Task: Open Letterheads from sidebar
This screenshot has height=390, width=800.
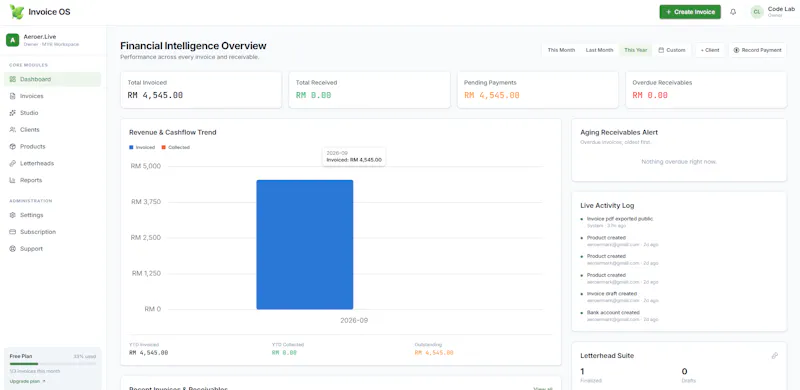Action: 53,163
